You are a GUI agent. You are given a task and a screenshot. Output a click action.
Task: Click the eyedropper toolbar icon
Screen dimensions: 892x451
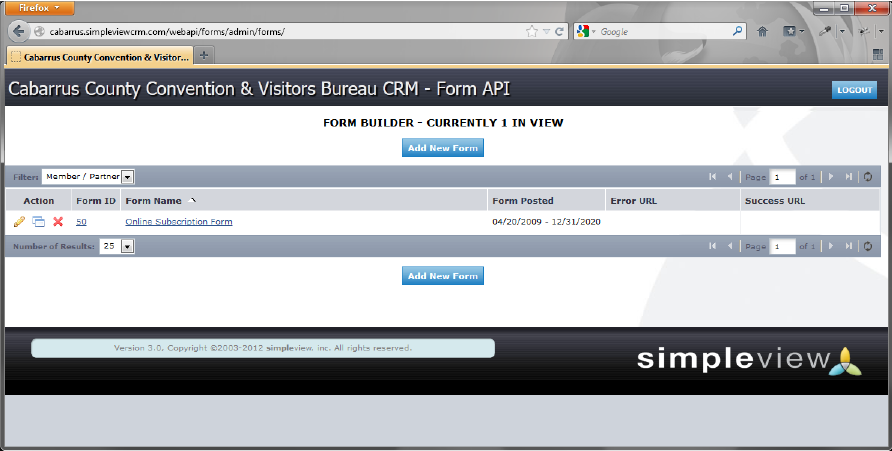pos(824,32)
